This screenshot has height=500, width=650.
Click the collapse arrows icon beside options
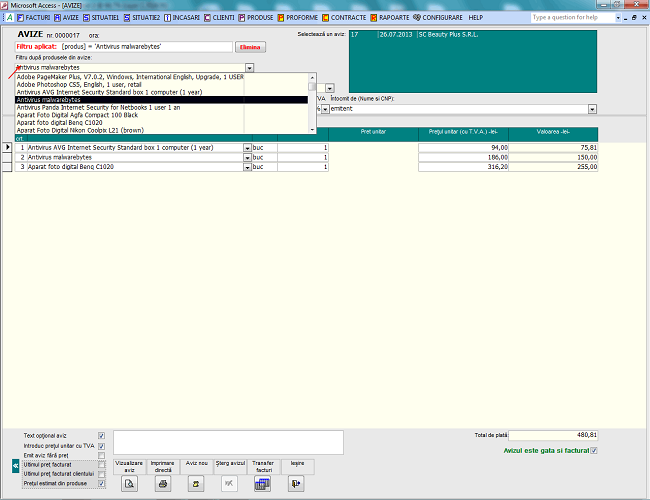15,465
